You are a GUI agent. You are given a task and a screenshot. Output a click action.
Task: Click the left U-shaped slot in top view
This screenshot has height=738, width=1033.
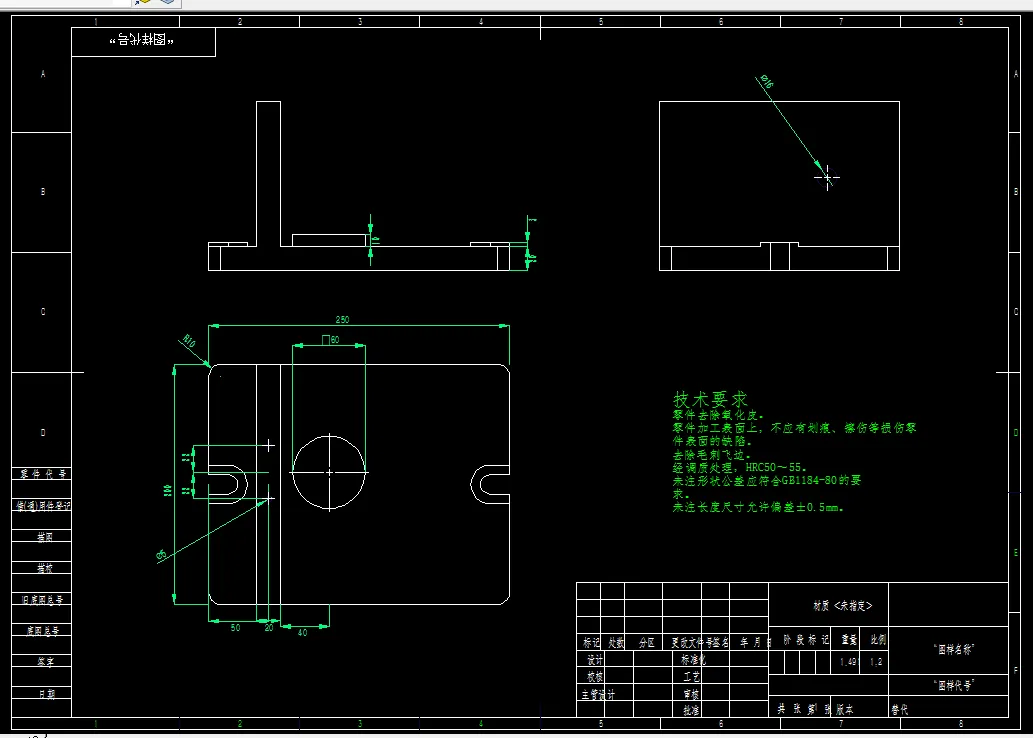coord(228,484)
